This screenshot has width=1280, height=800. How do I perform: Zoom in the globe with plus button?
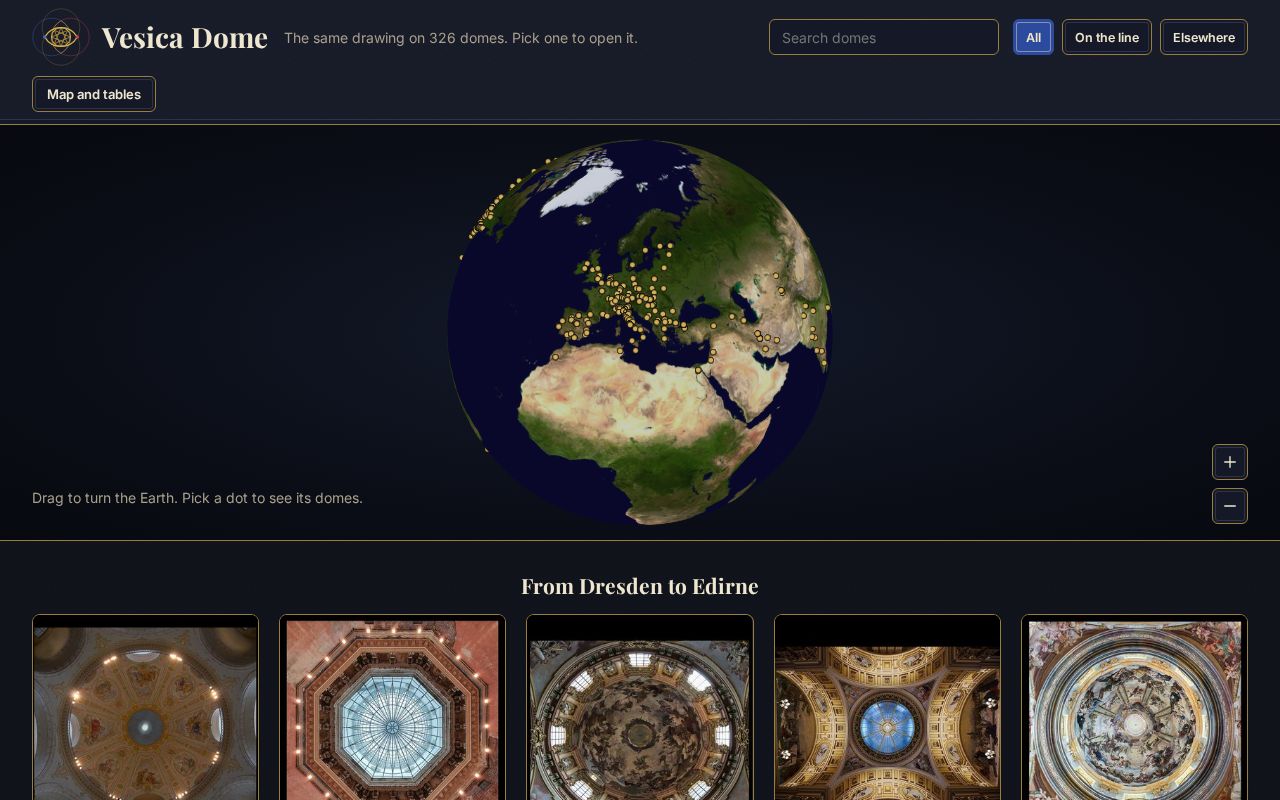pos(1230,462)
